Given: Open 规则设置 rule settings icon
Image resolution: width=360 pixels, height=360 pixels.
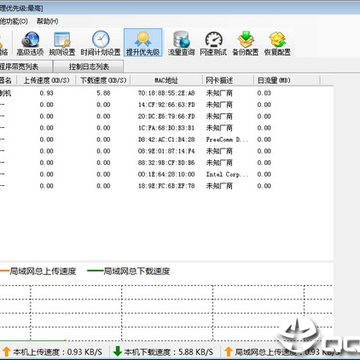Looking at the screenshot, I should [62, 43].
